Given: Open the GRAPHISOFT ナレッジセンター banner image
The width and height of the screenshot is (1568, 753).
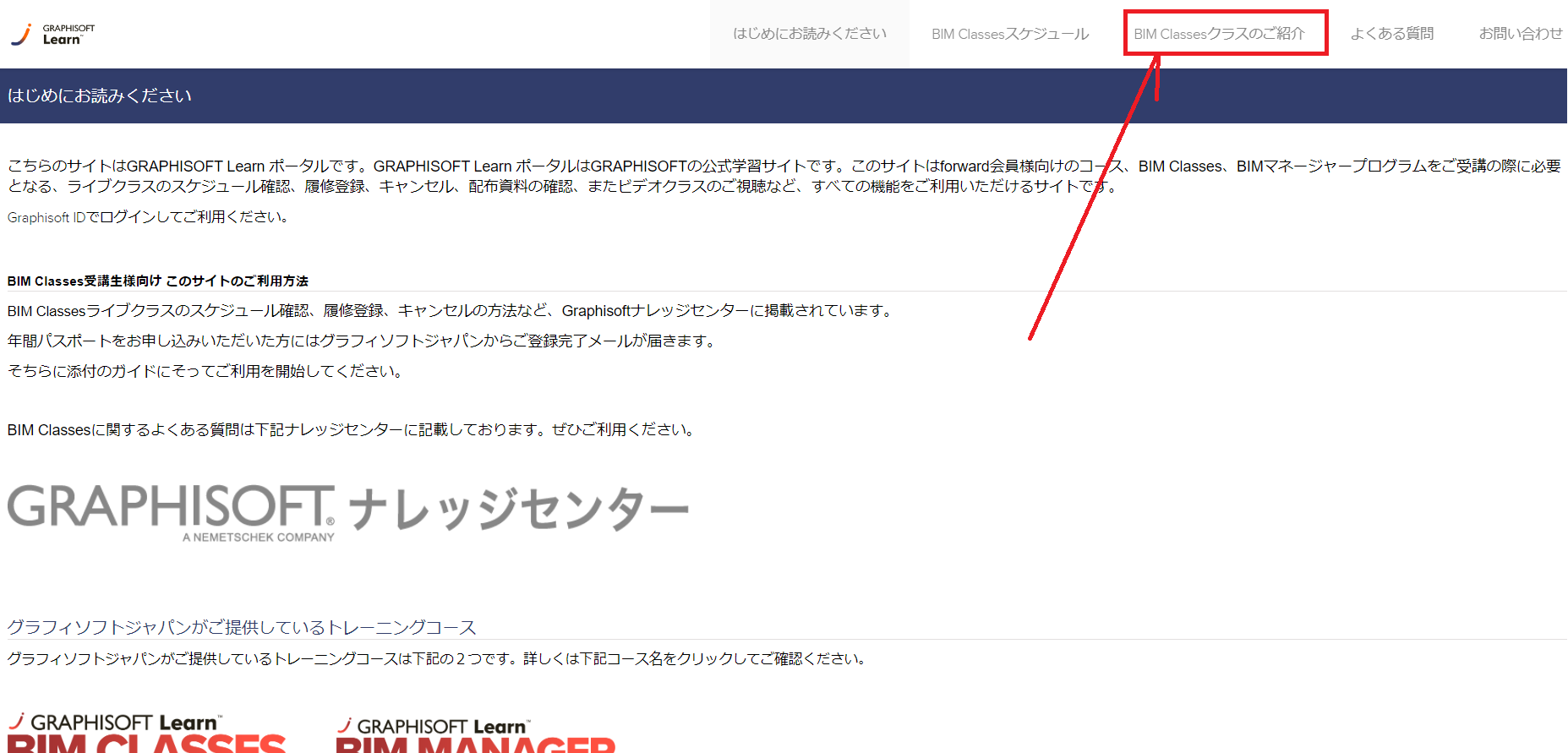Looking at the screenshot, I should click(x=348, y=513).
